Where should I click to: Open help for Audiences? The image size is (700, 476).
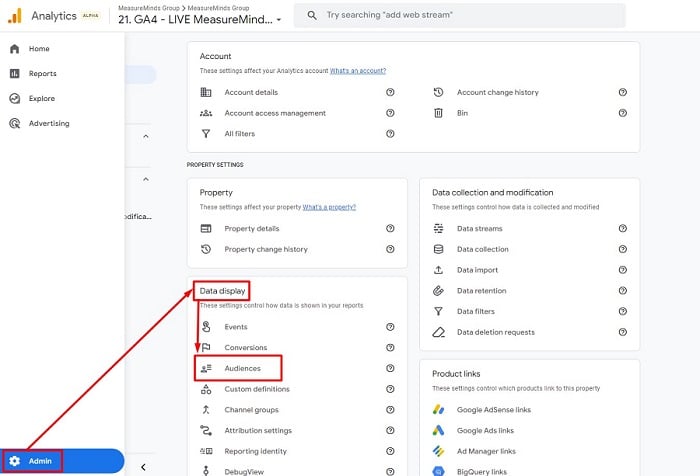point(390,368)
